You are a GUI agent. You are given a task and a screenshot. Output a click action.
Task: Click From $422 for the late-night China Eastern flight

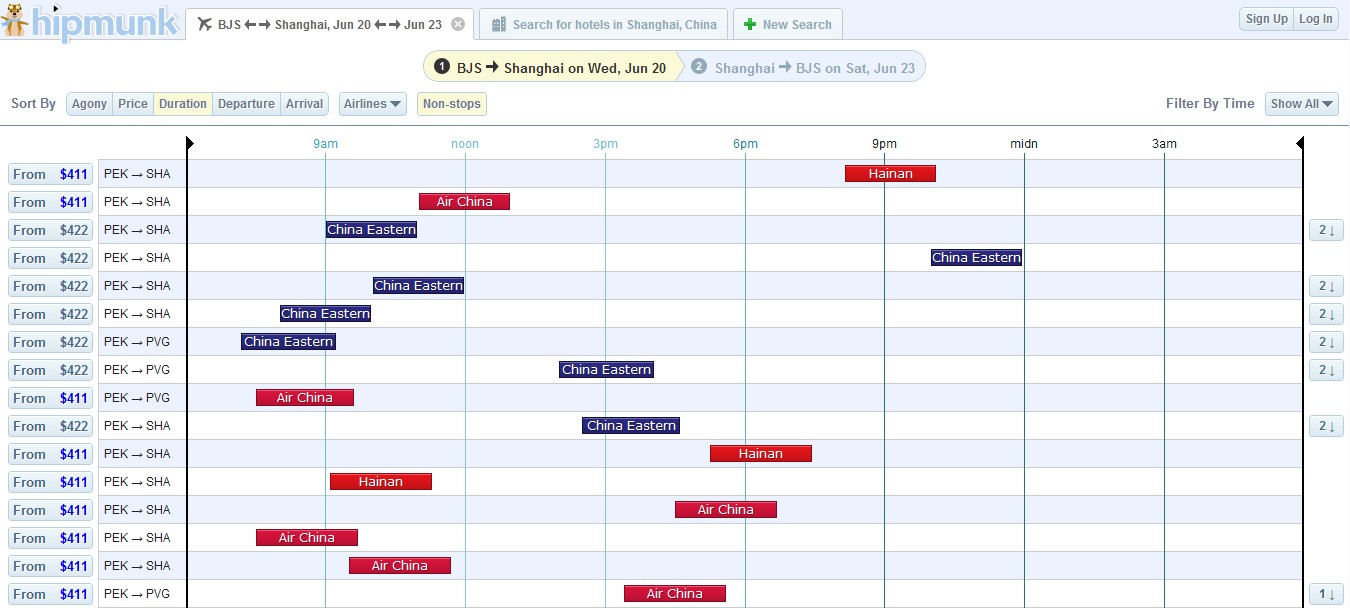pyautogui.click(x=51, y=258)
